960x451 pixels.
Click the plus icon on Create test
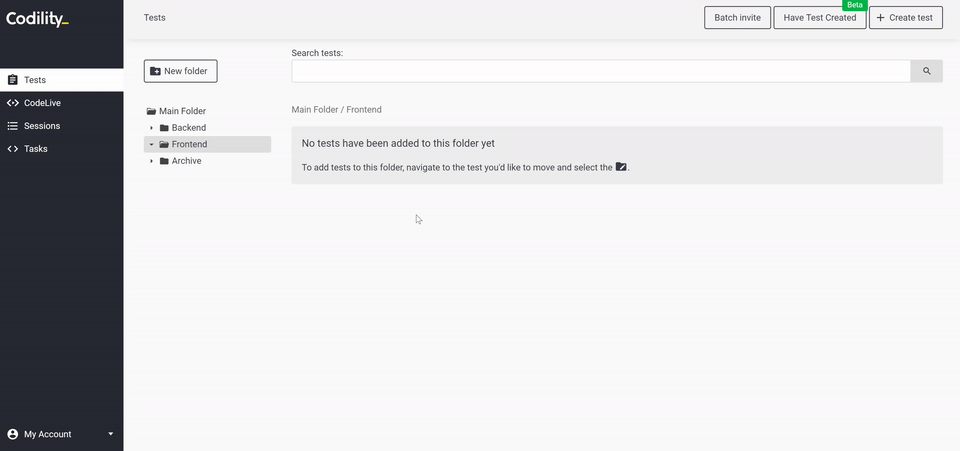click(880, 18)
